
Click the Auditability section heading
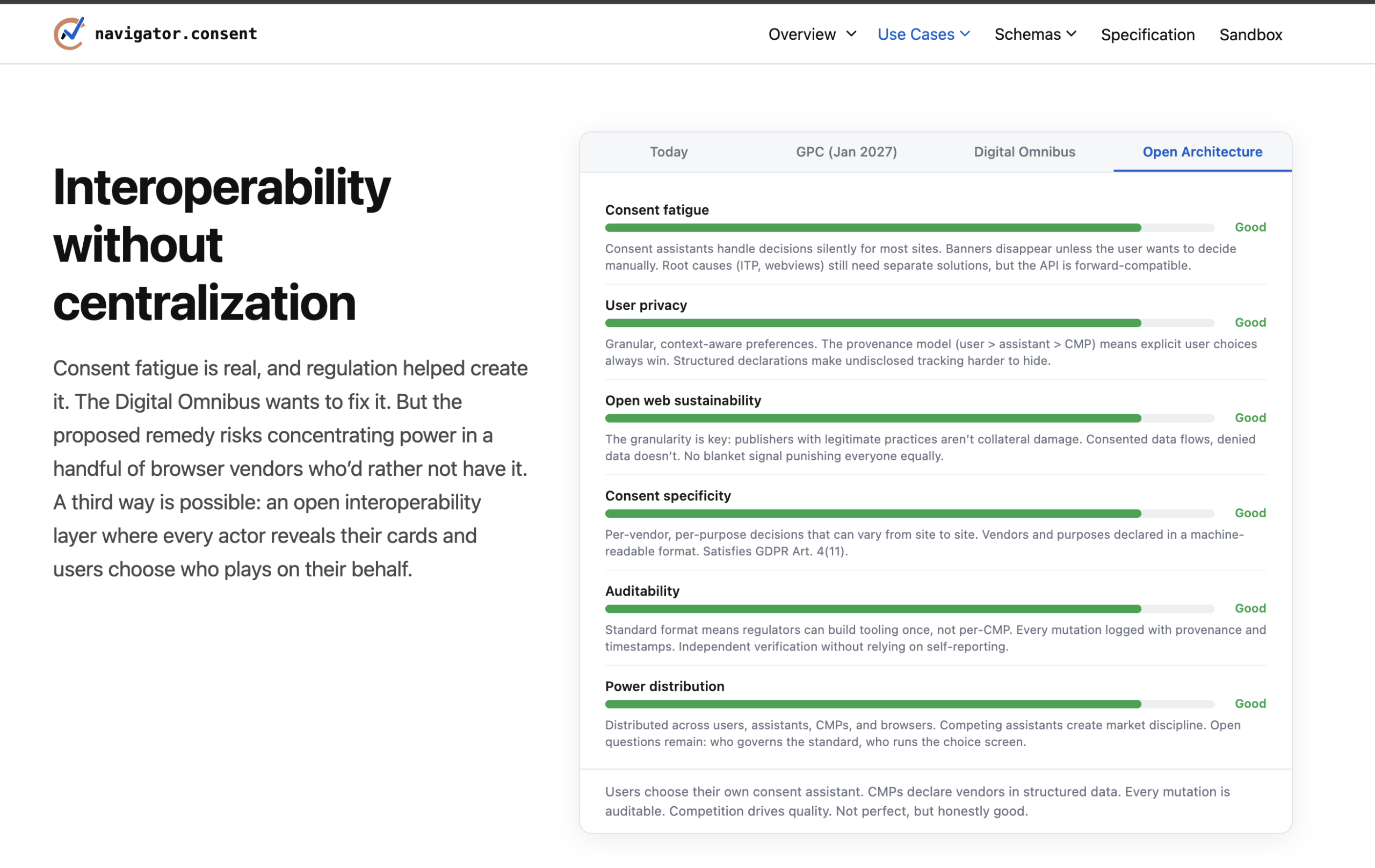(642, 591)
